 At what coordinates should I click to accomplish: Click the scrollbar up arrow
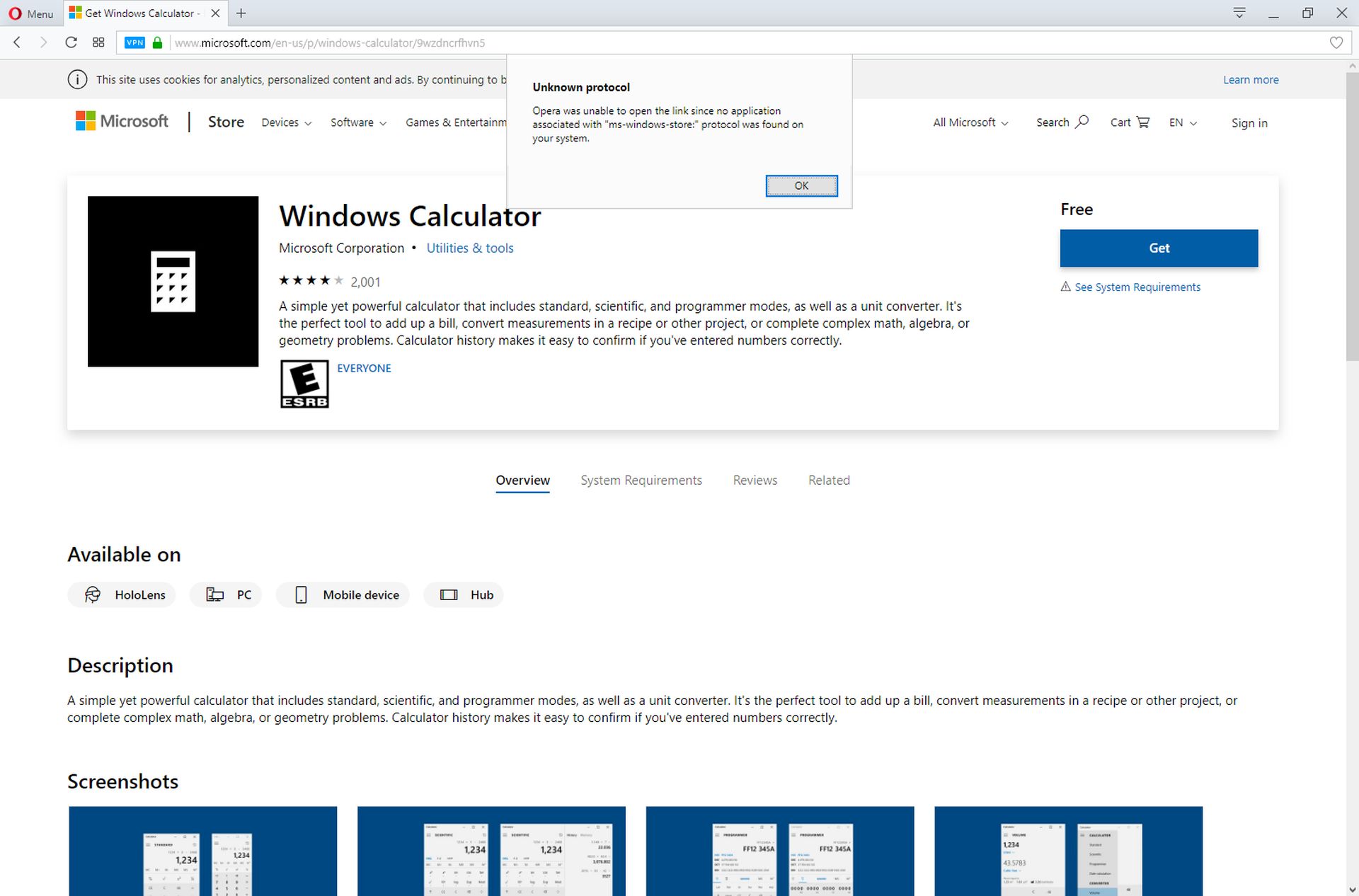point(1352,66)
